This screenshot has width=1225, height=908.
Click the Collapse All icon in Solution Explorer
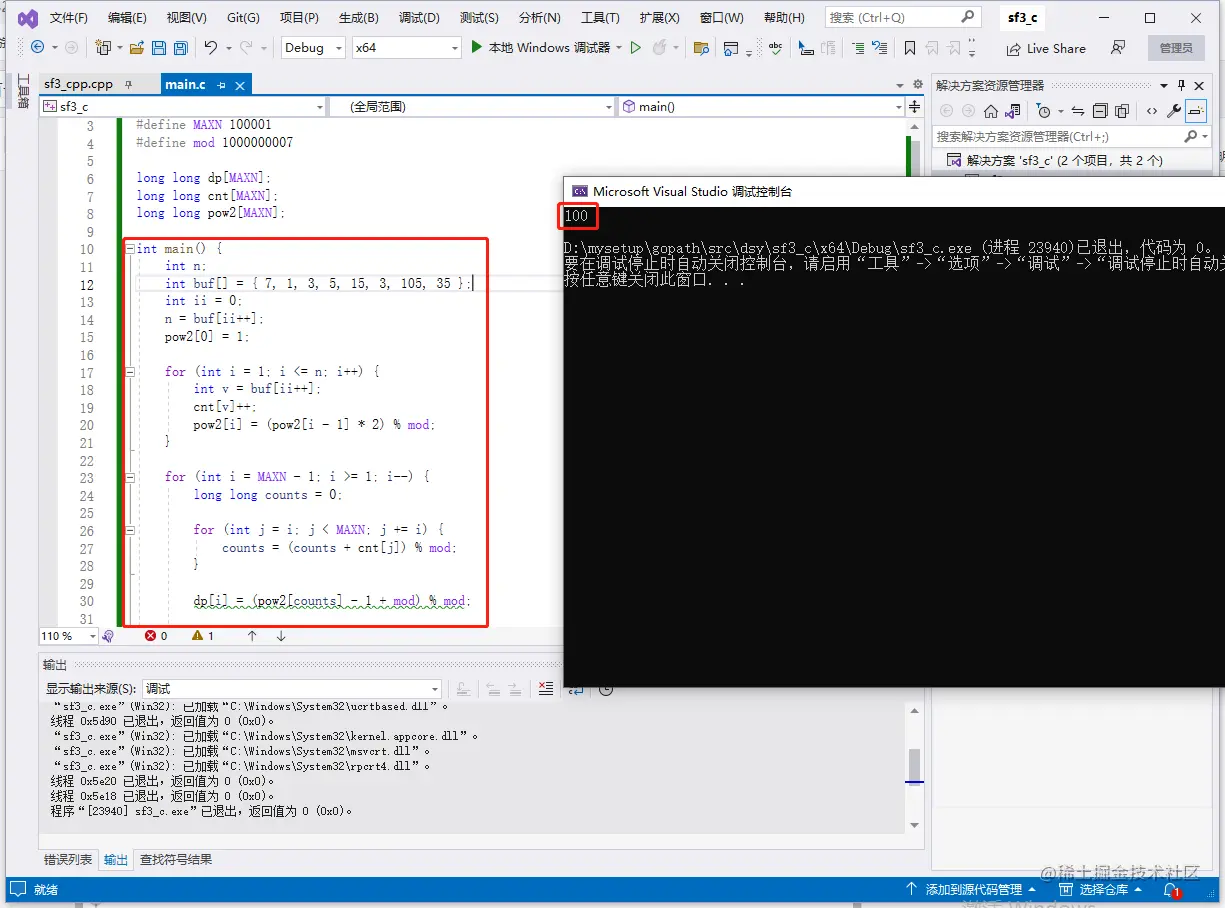click(1100, 111)
